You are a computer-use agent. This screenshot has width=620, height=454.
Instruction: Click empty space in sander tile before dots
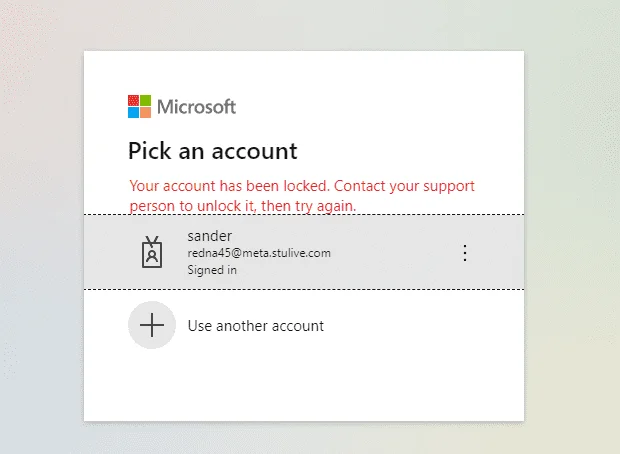coord(395,252)
